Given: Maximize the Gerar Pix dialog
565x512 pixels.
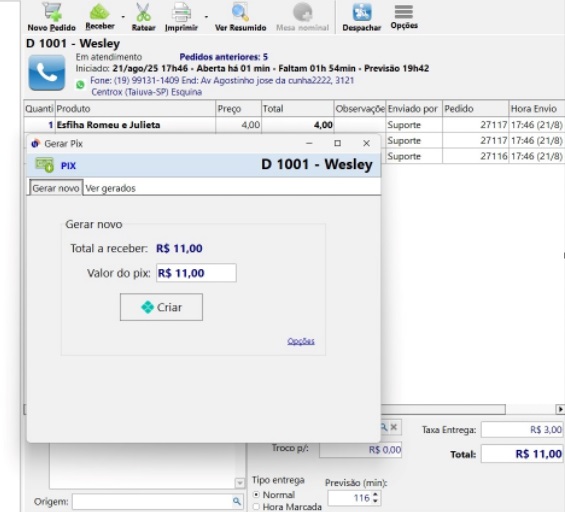Looking at the screenshot, I should pos(337,143).
